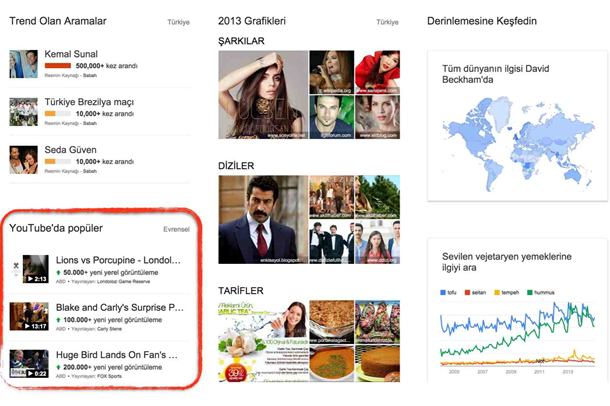
Task: Play the Lions vs Porcupine video thumbnail
Action: pos(35,269)
